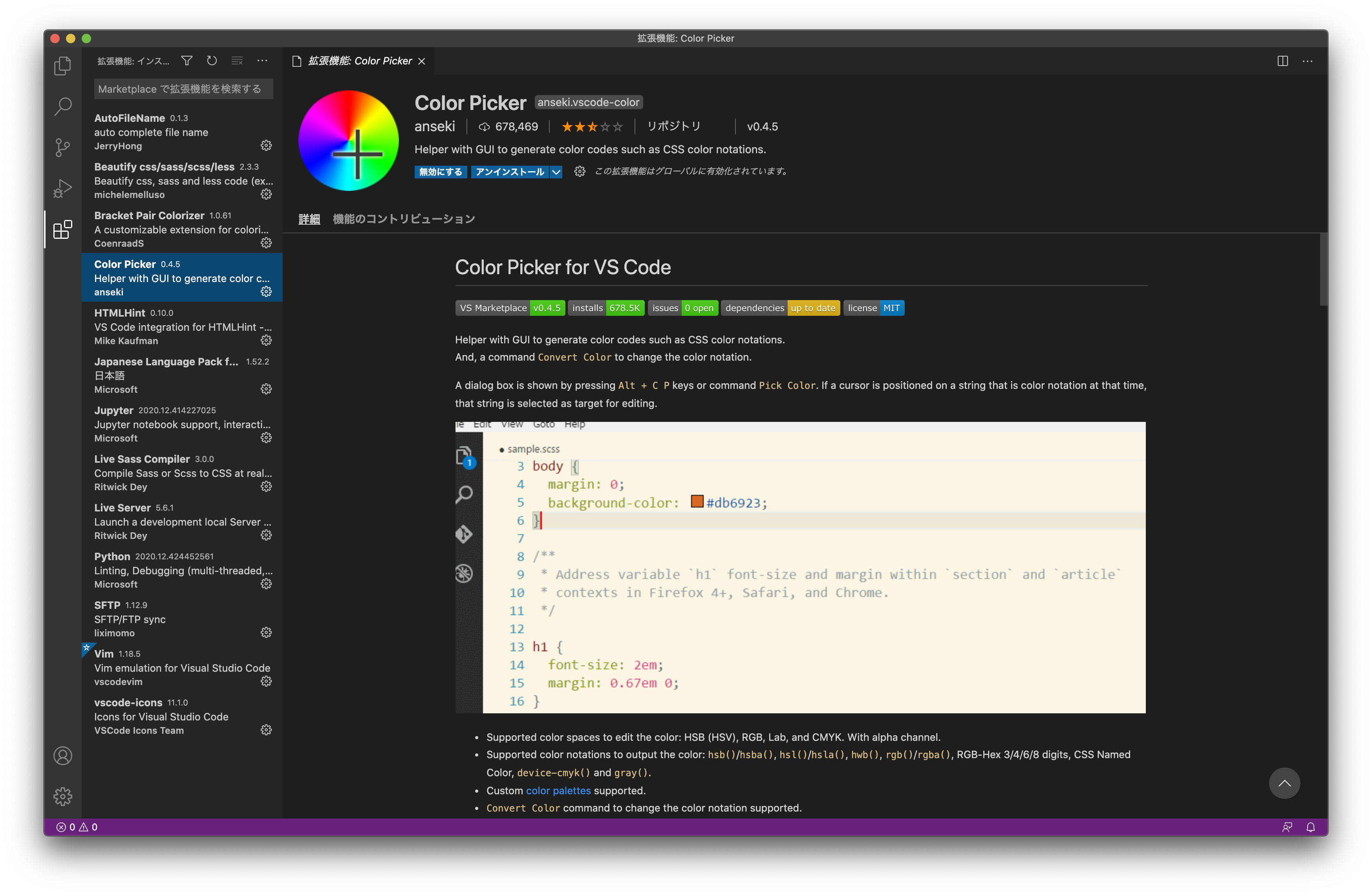Select the Extensions view icon

[62, 229]
